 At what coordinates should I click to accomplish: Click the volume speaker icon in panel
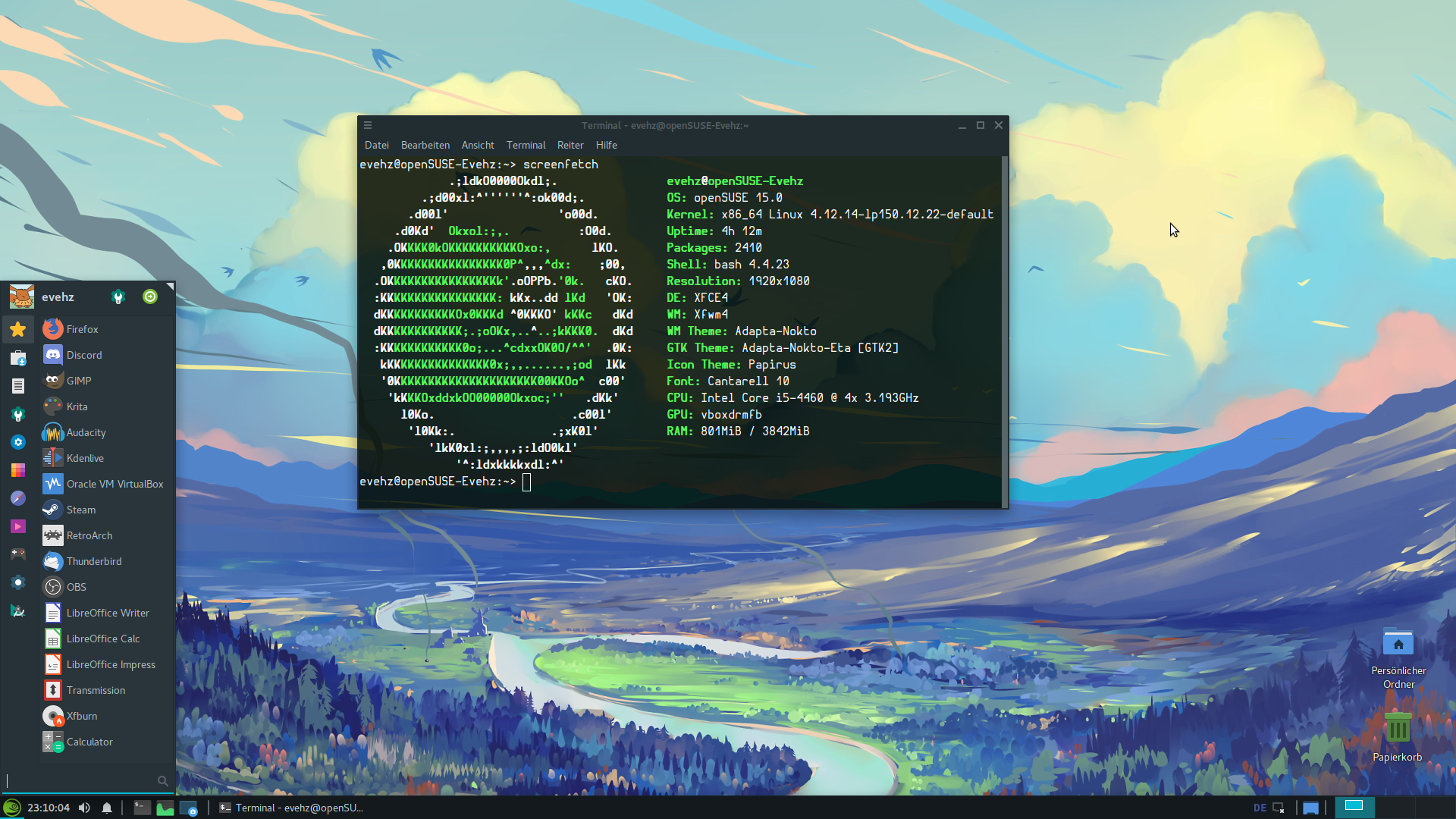(84, 808)
